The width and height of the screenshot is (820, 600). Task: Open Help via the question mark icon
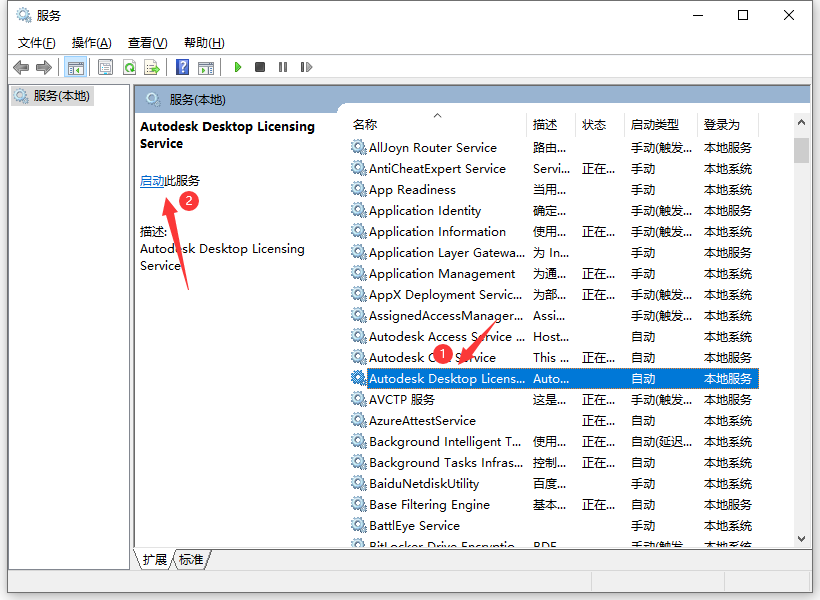coord(182,67)
